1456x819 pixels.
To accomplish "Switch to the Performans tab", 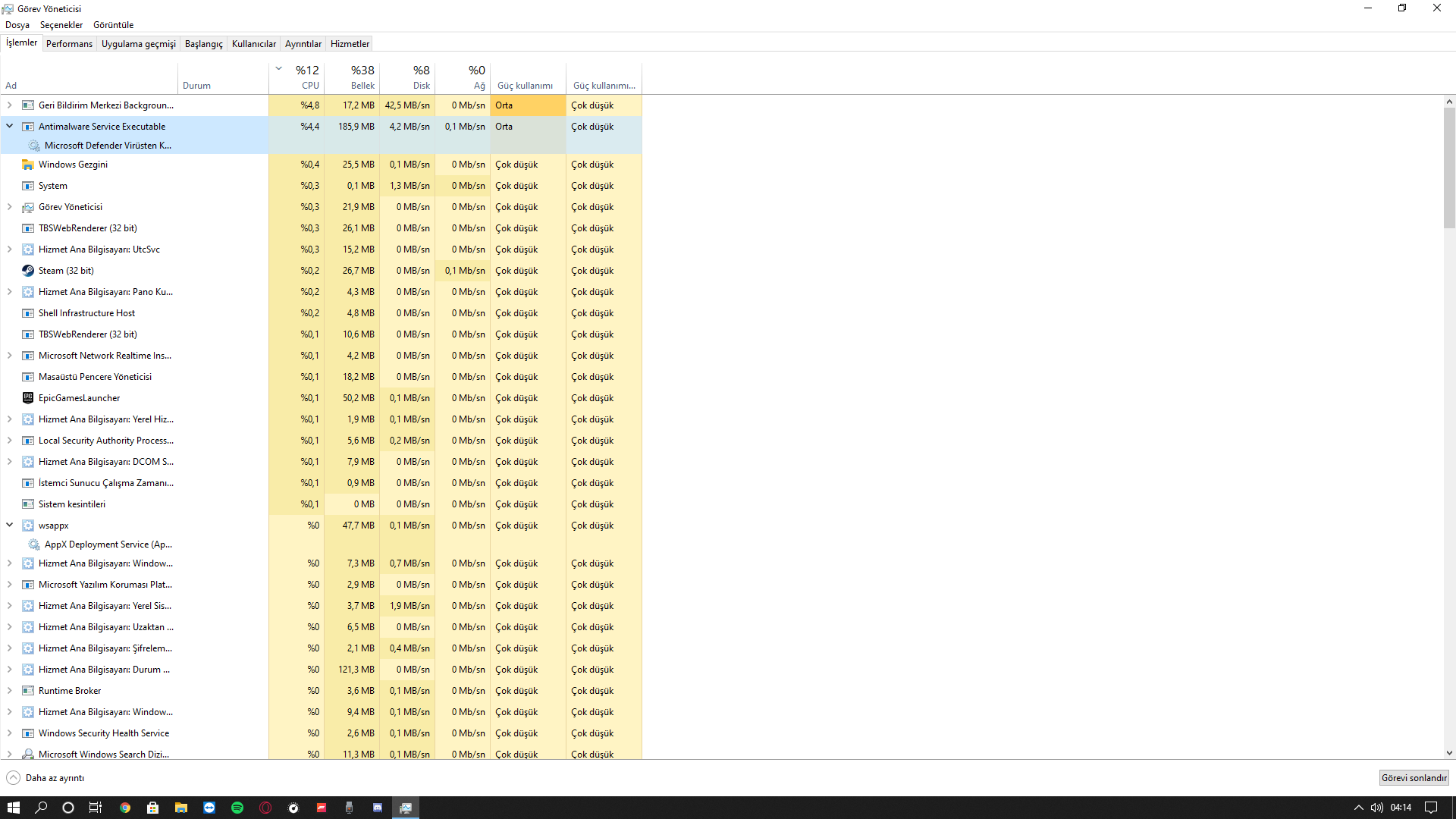I will click(69, 44).
